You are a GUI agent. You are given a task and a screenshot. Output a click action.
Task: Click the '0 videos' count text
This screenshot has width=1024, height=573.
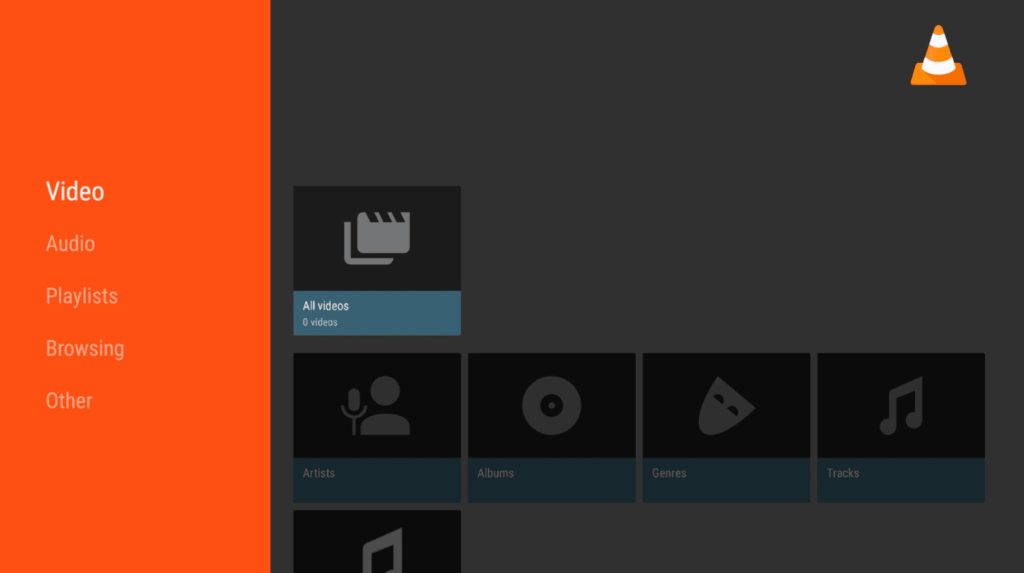320,322
